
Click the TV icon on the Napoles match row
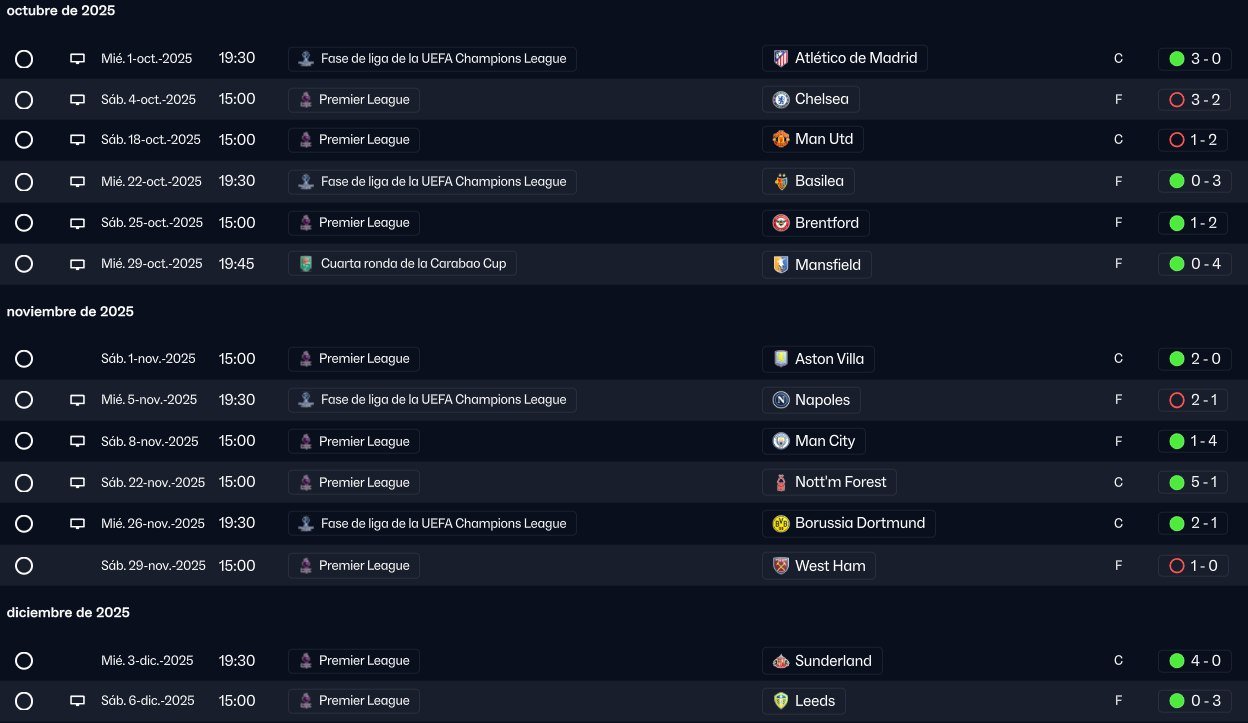[x=77, y=400]
